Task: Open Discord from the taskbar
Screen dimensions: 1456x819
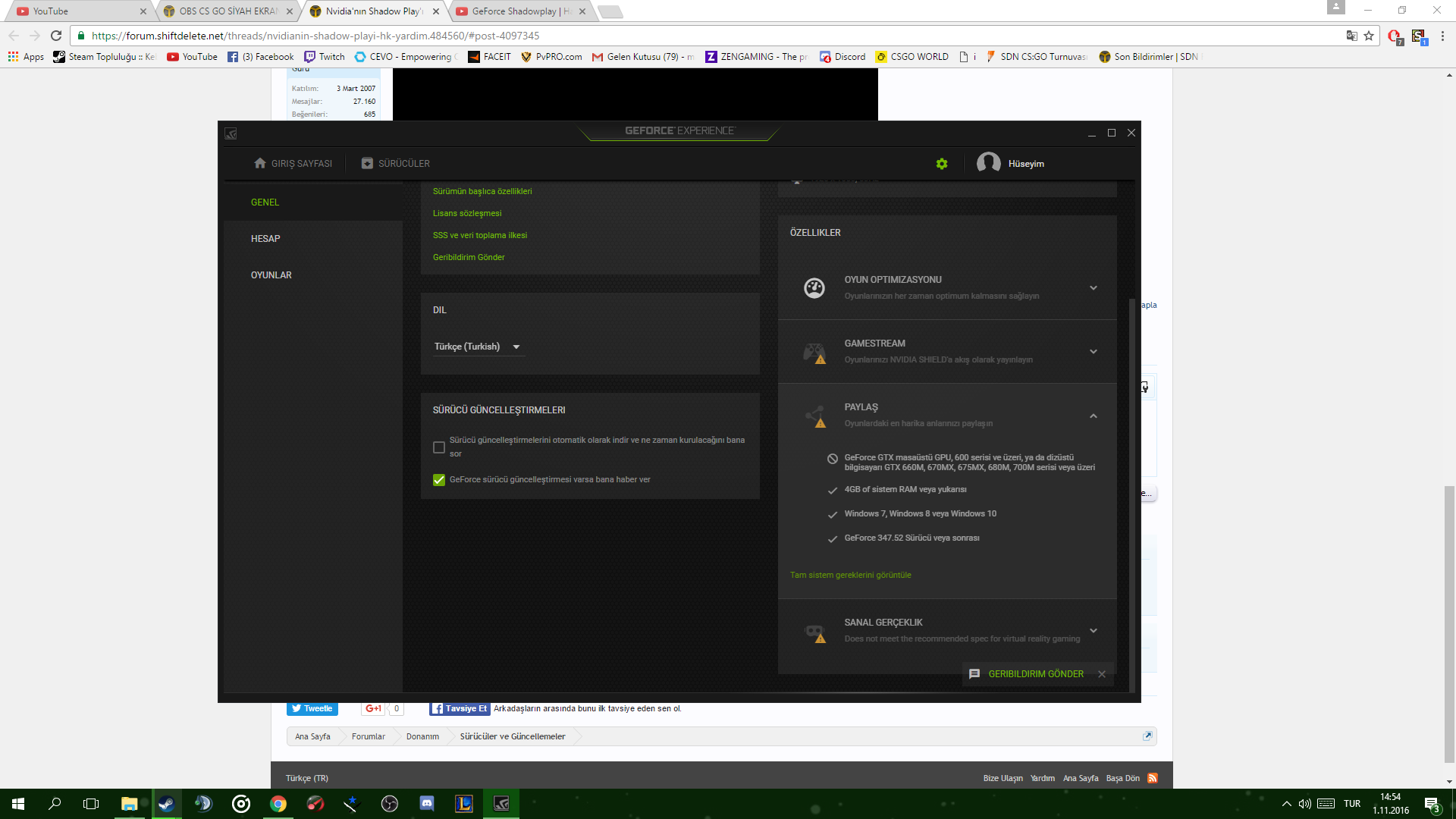Action: click(427, 804)
